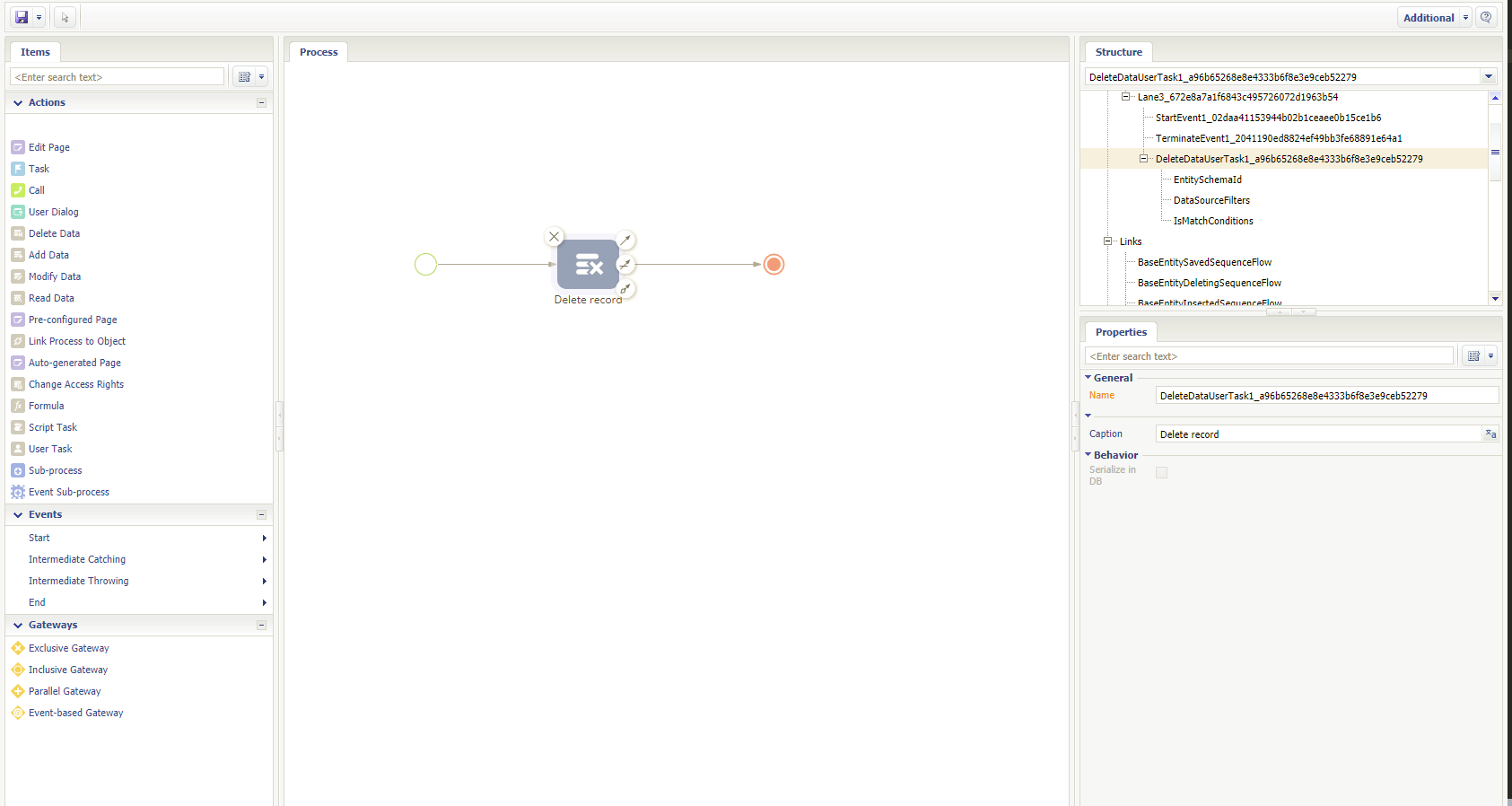This screenshot has height=806, width=1512.
Task: Select the Change Access Rights icon
Action: 18,384
